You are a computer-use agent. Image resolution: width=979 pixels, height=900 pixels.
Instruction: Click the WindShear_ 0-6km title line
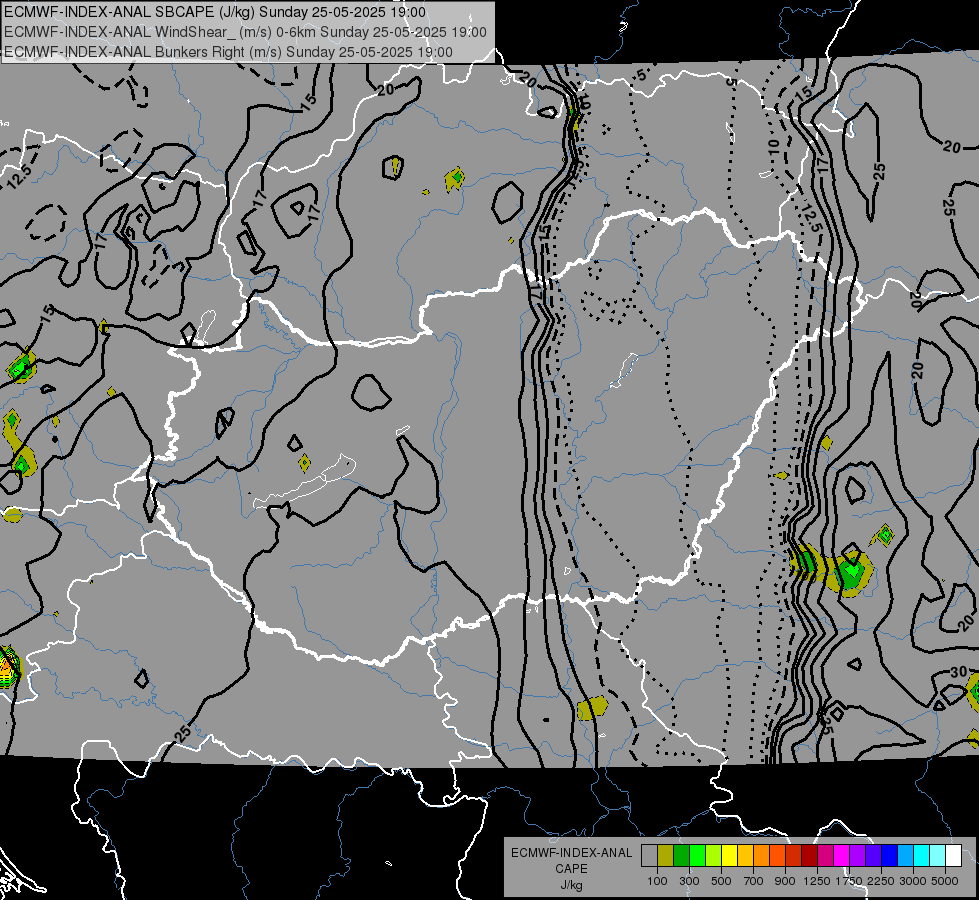point(245,32)
